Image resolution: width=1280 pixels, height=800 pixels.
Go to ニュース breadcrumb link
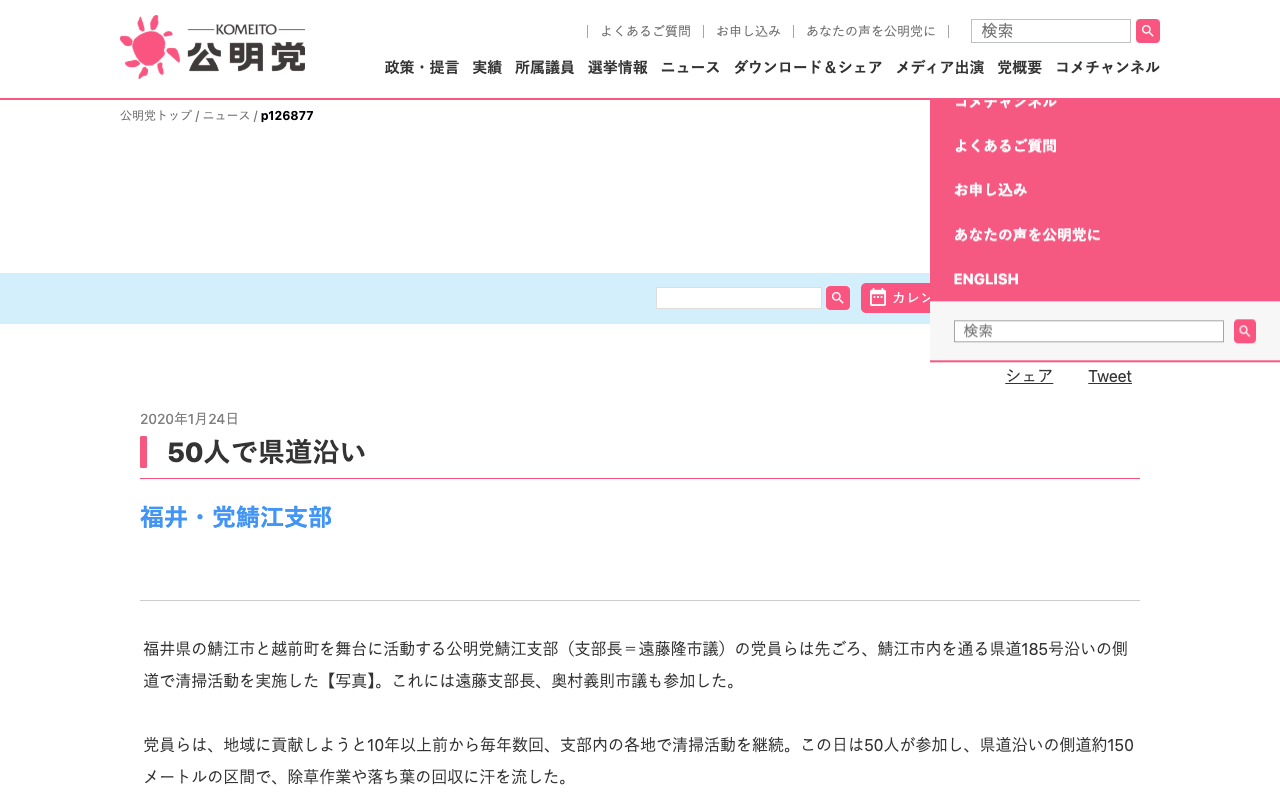227,116
